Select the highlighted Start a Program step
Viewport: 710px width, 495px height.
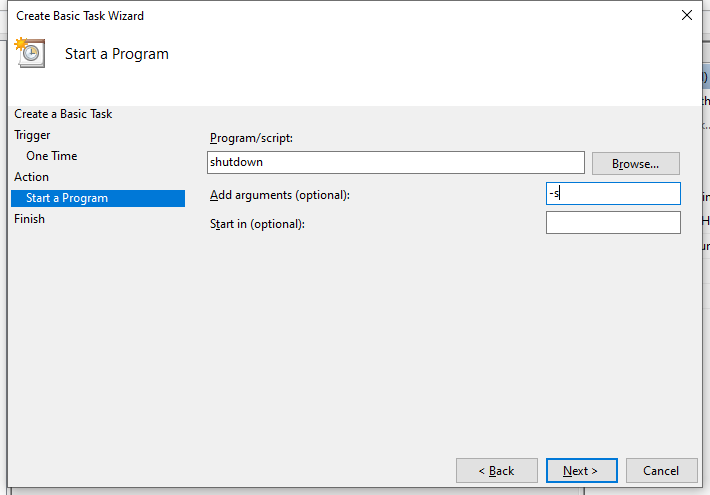(x=98, y=198)
